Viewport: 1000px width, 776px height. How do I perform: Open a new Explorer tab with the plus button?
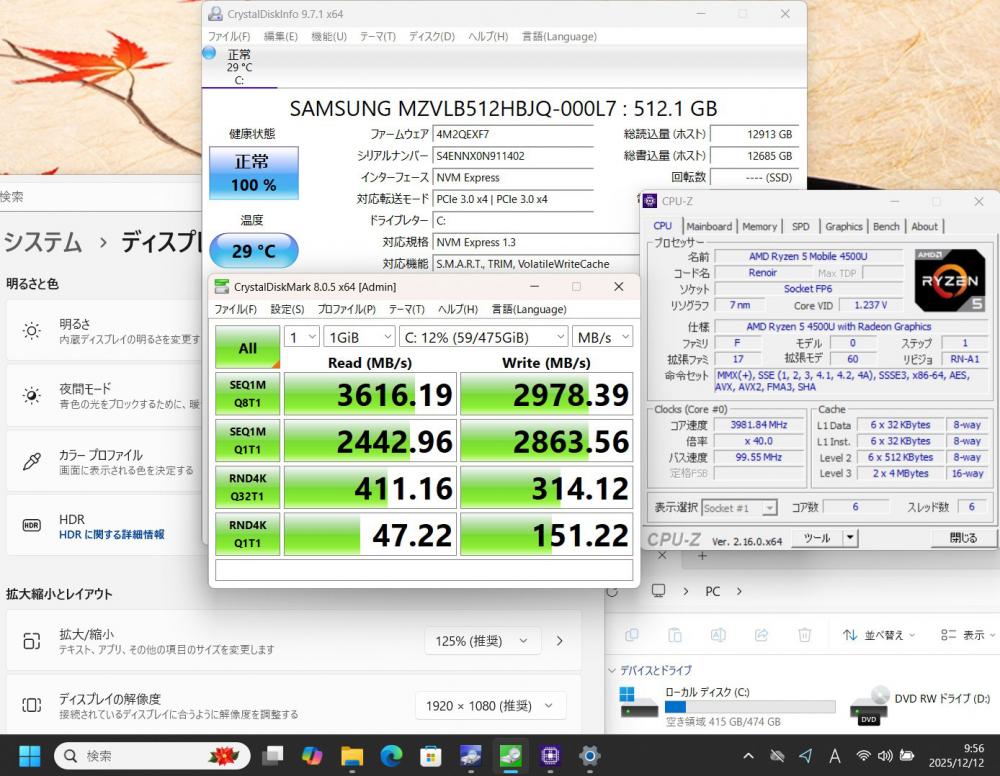(x=702, y=556)
